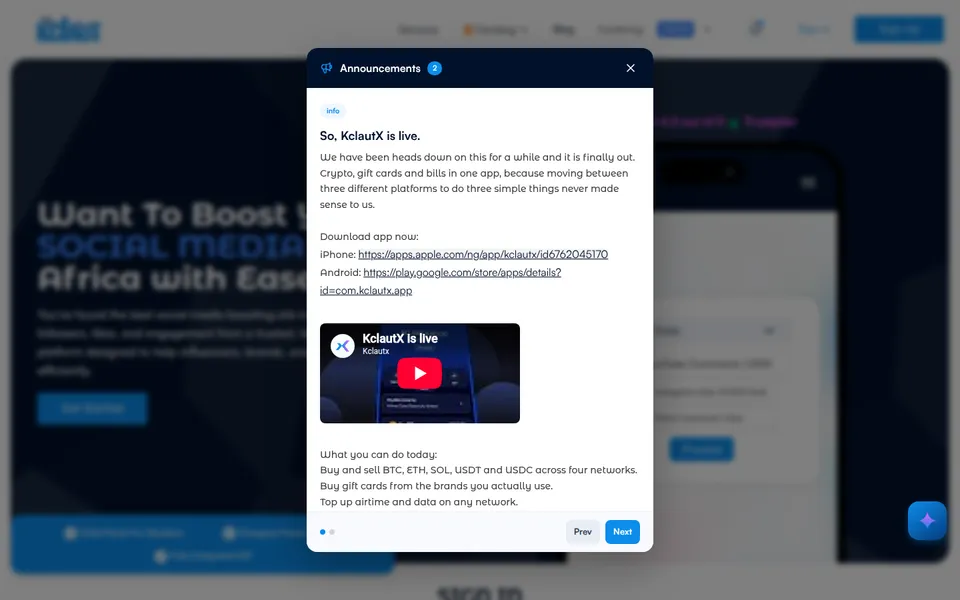
Task: Click the Prev announcement button
Action: 582,531
